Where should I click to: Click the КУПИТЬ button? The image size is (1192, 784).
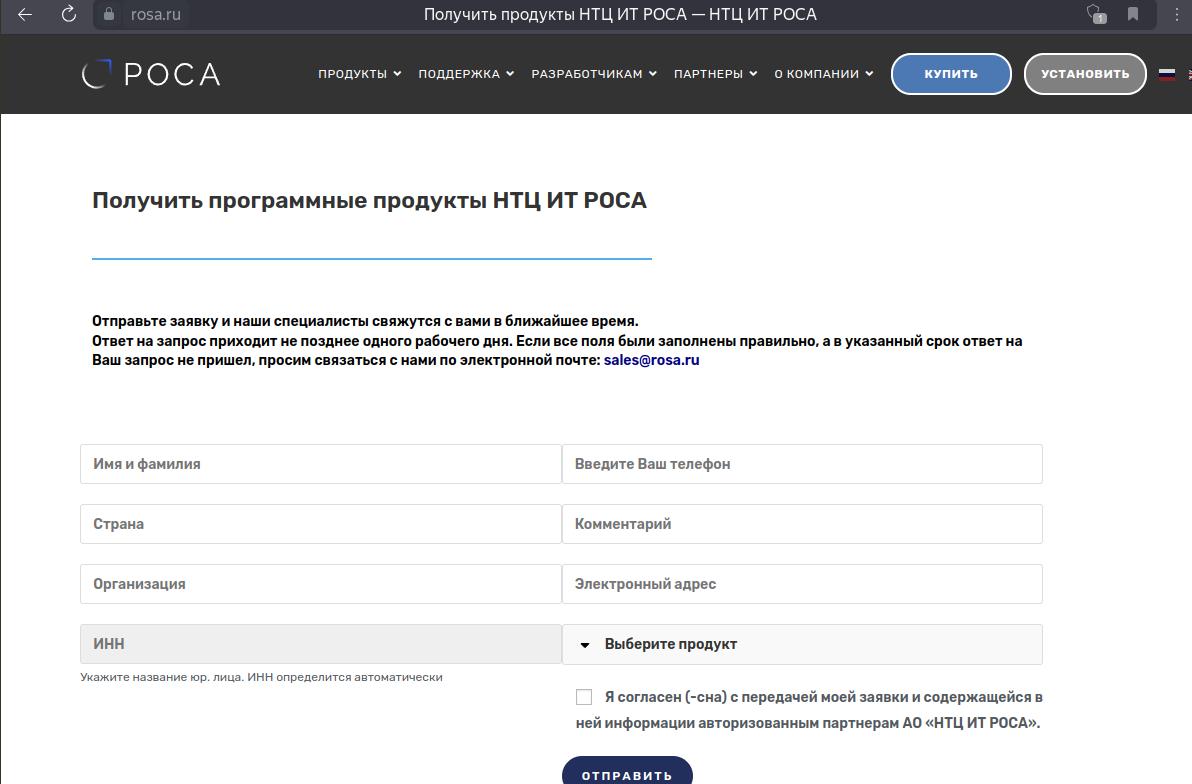click(x=951, y=74)
